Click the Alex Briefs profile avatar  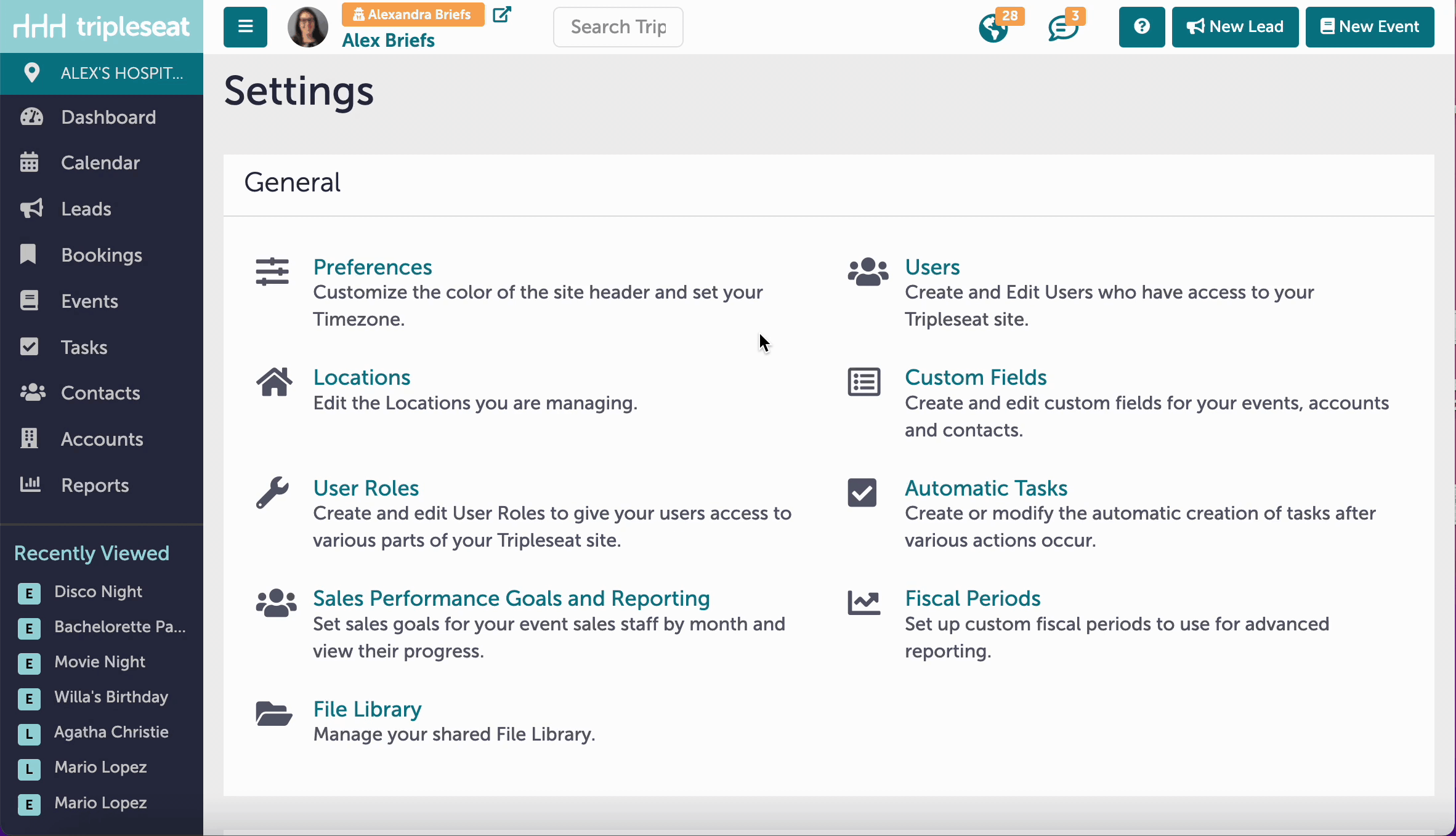(x=308, y=27)
